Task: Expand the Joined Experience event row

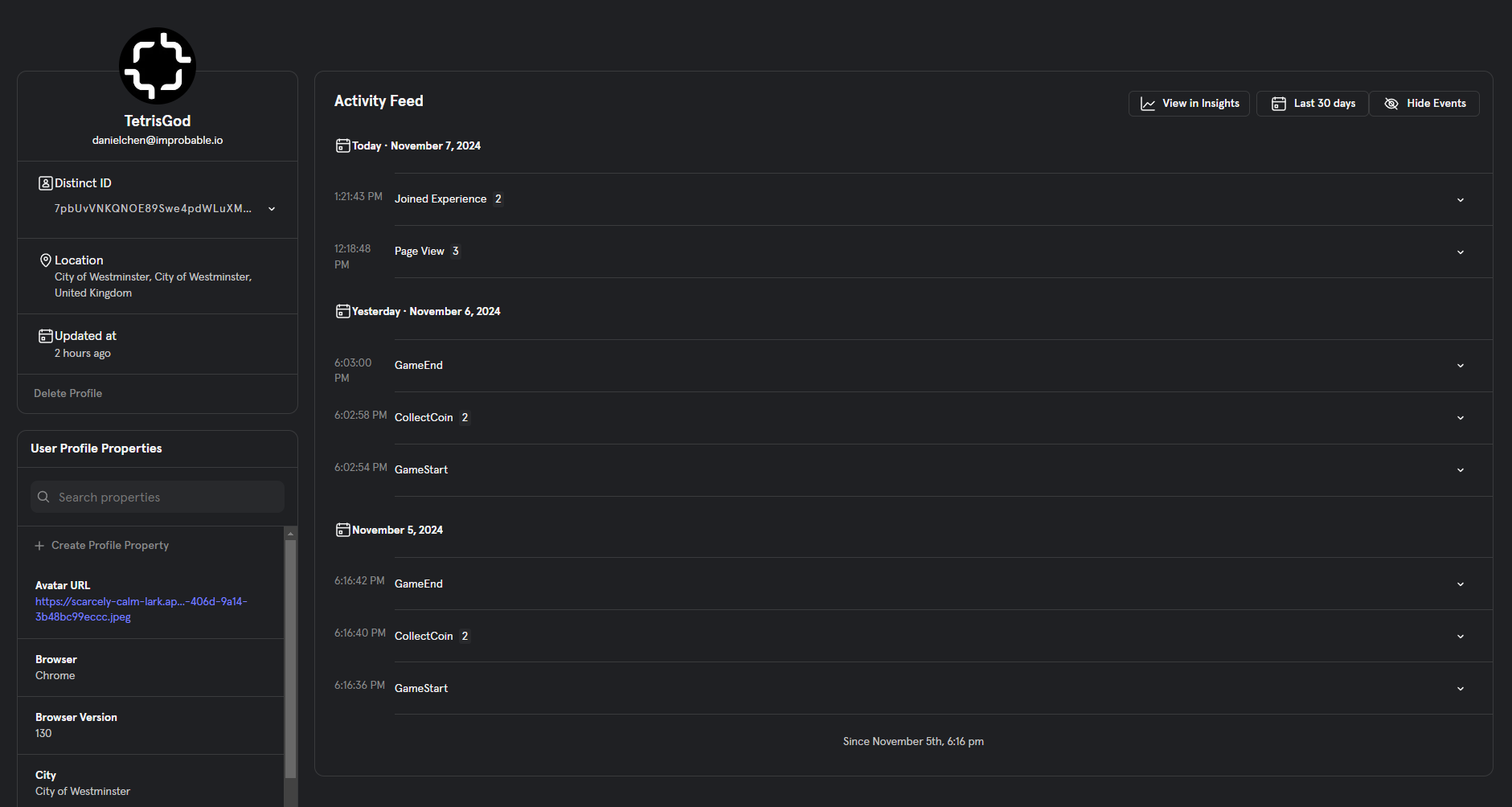Action: coord(1461,200)
